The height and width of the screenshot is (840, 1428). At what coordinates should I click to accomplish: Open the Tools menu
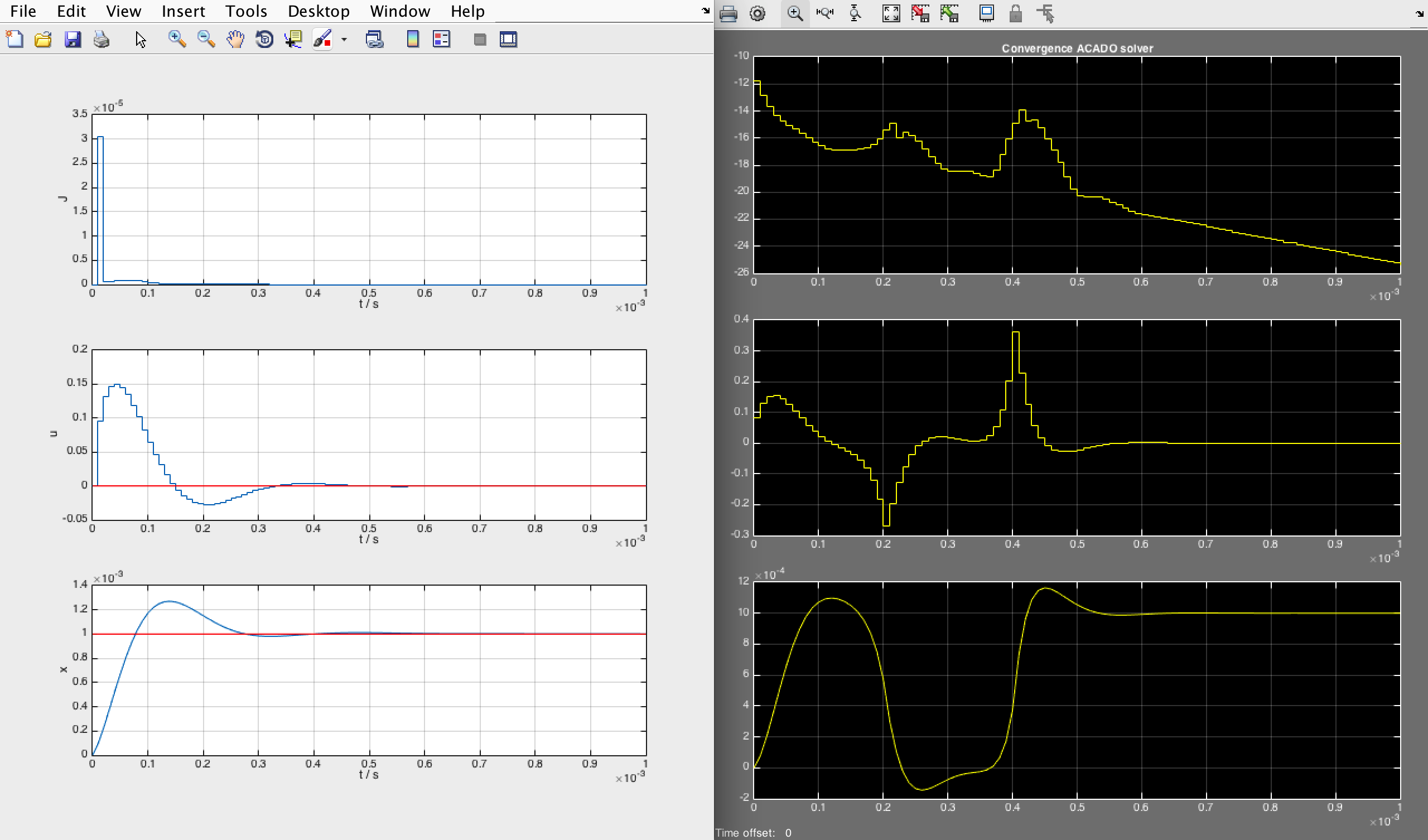(x=246, y=11)
